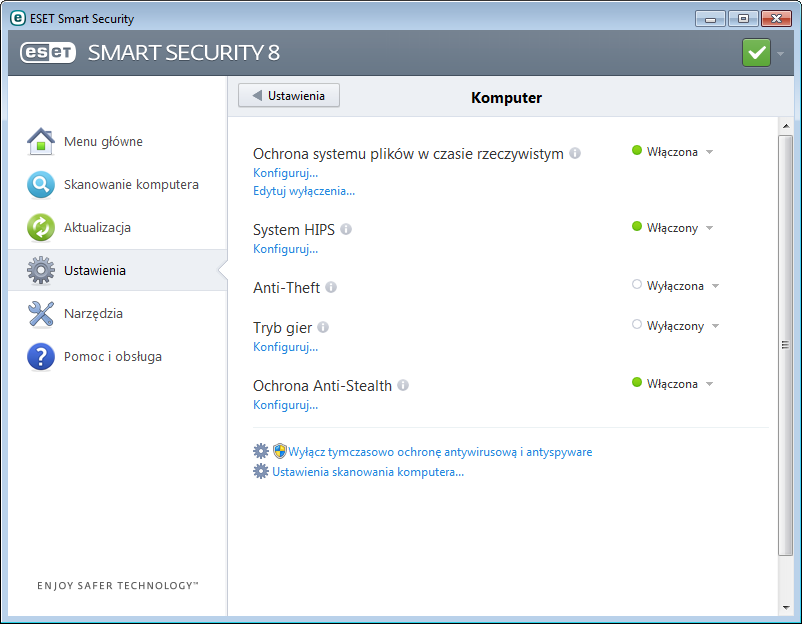Click the Tryb gier label text
Image resolution: width=802 pixels, height=624 pixels.
(282, 327)
